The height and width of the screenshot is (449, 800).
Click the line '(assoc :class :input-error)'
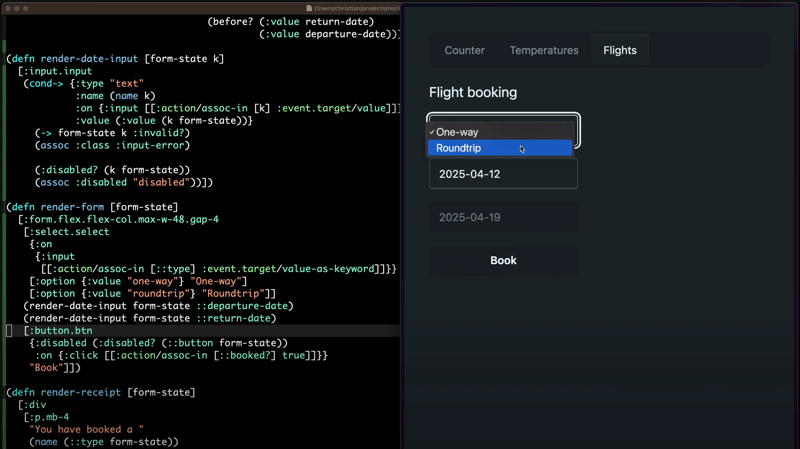[x=112, y=145]
